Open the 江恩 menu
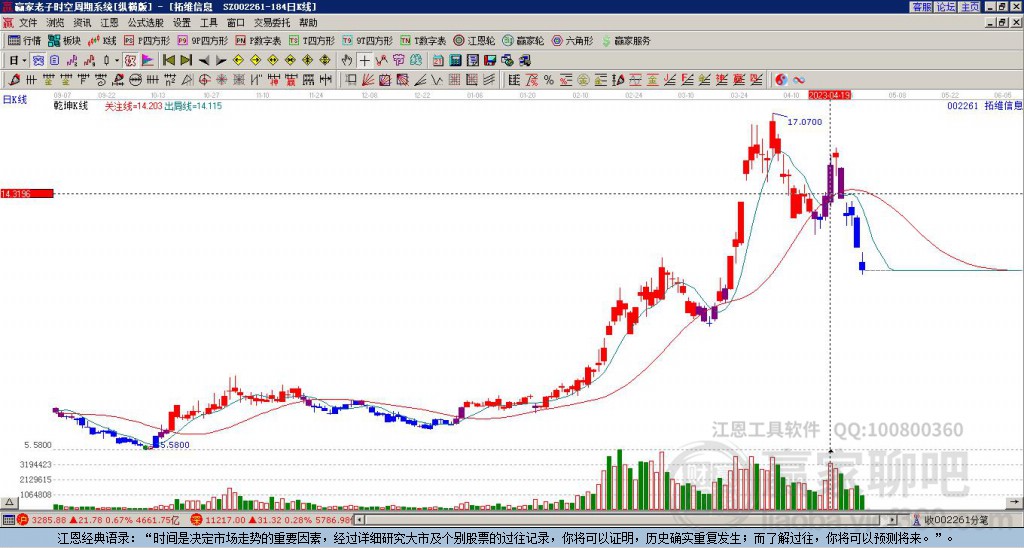This screenshot has width=1024, height=548. 110,23
